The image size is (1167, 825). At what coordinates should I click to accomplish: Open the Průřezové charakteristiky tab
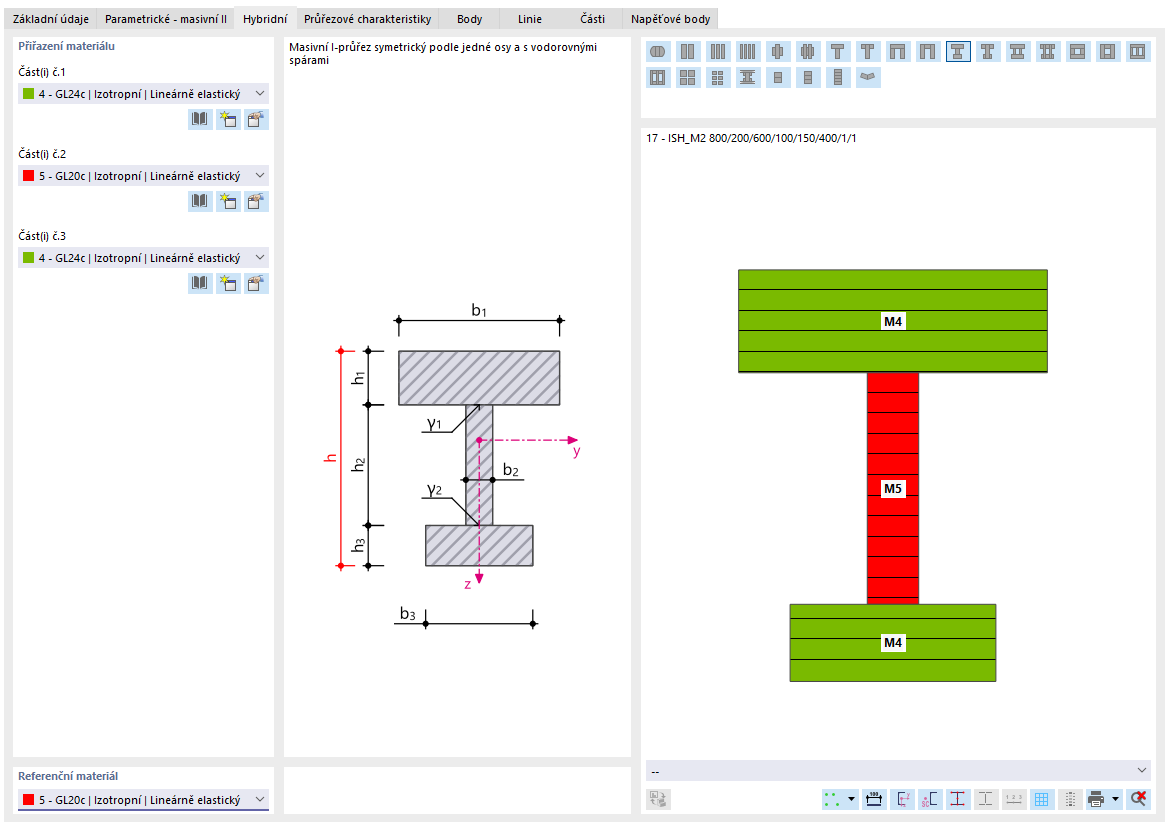367,19
